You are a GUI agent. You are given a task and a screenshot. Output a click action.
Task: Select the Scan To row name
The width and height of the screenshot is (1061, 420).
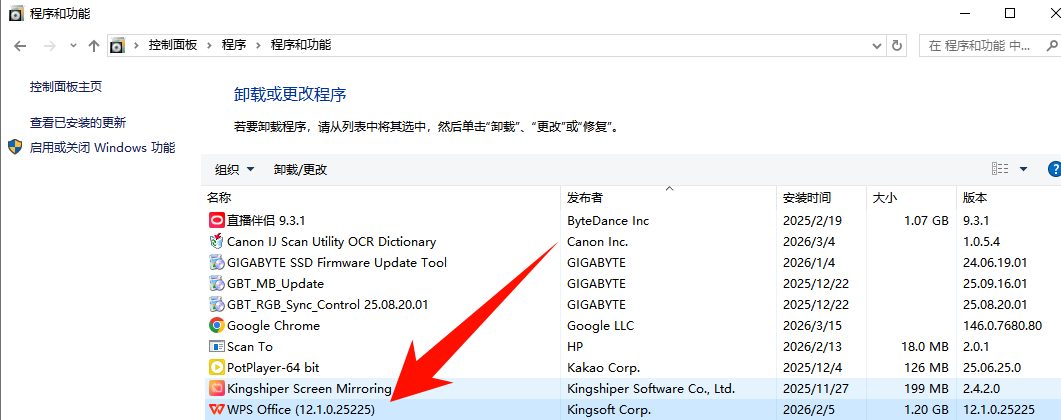click(250, 346)
